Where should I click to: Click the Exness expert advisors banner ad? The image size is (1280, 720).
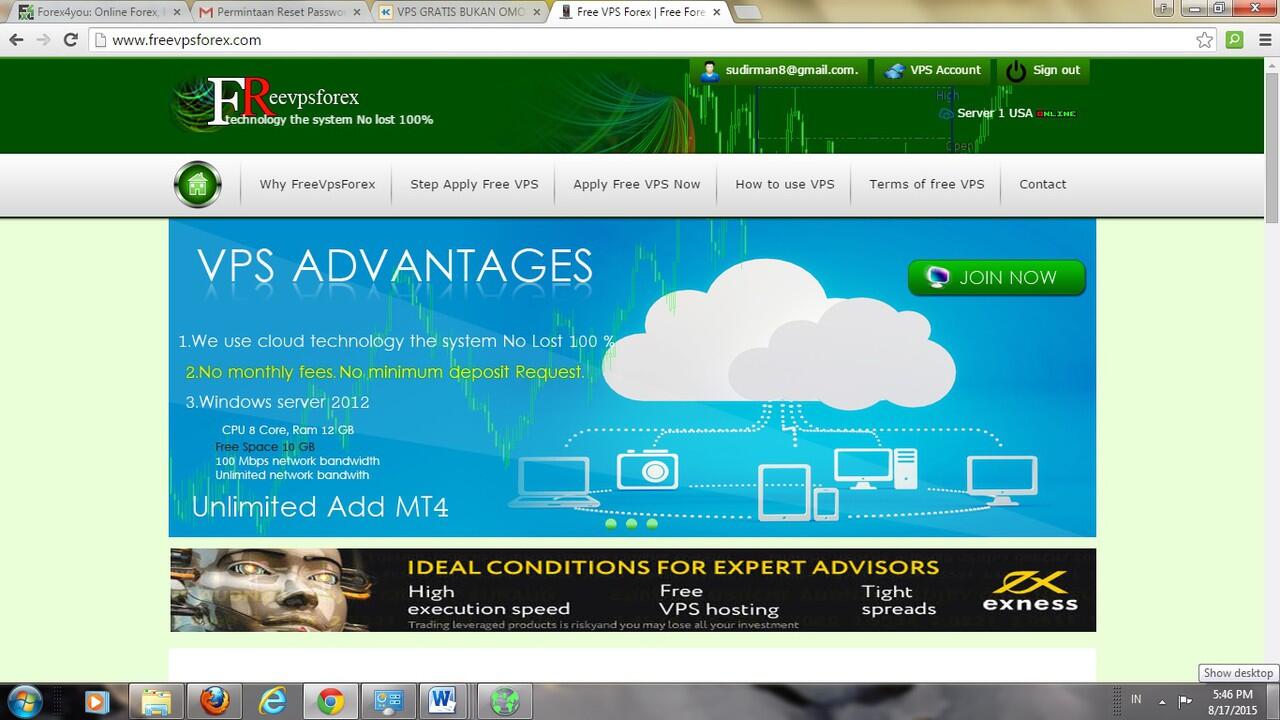pyautogui.click(x=633, y=590)
